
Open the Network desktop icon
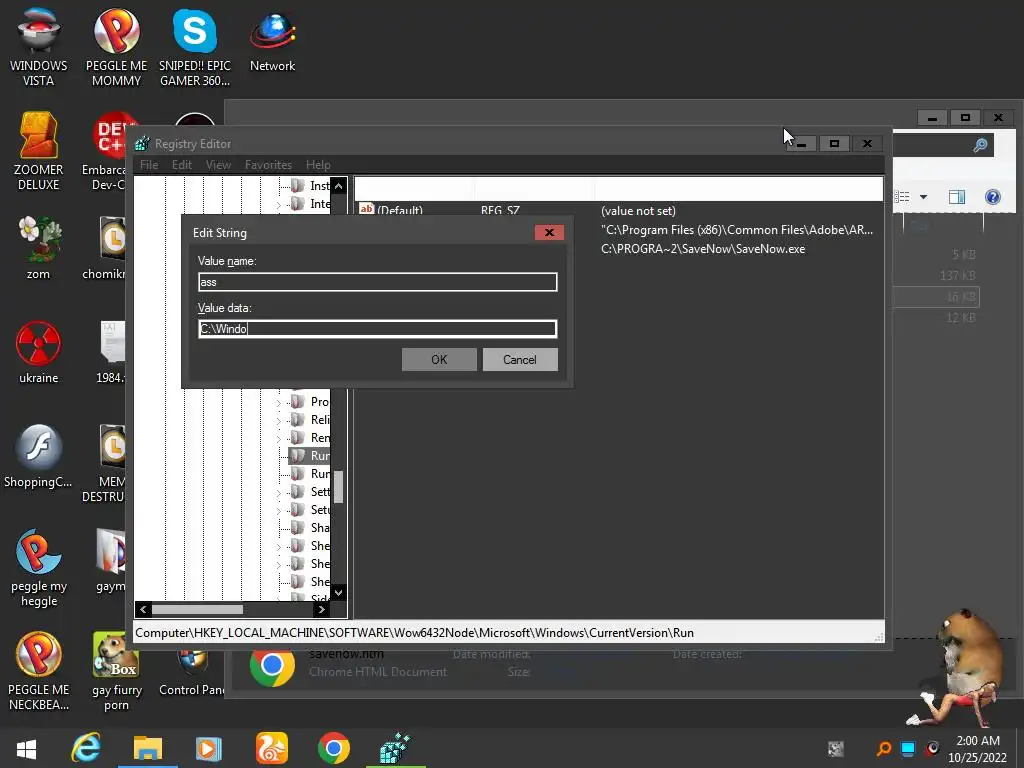pos(272,42)
